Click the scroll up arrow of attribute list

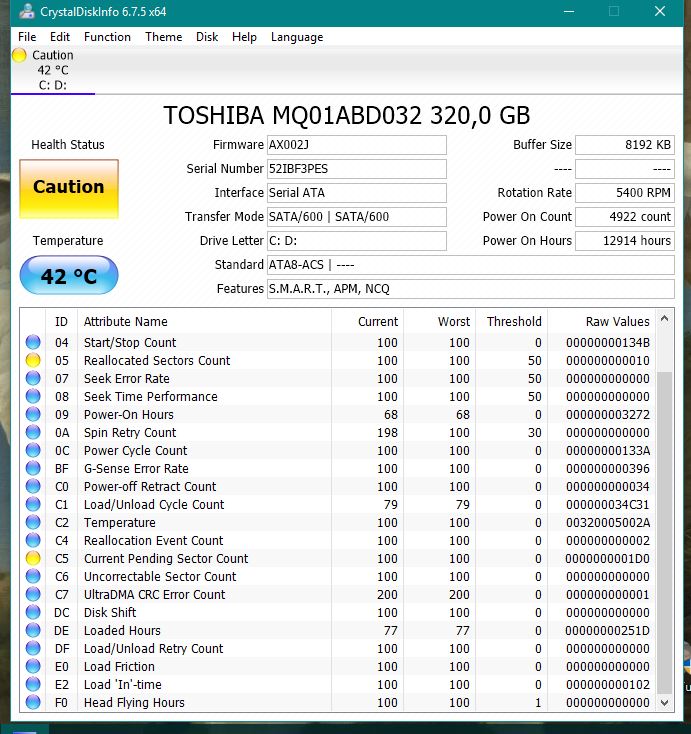click(664, 319)
